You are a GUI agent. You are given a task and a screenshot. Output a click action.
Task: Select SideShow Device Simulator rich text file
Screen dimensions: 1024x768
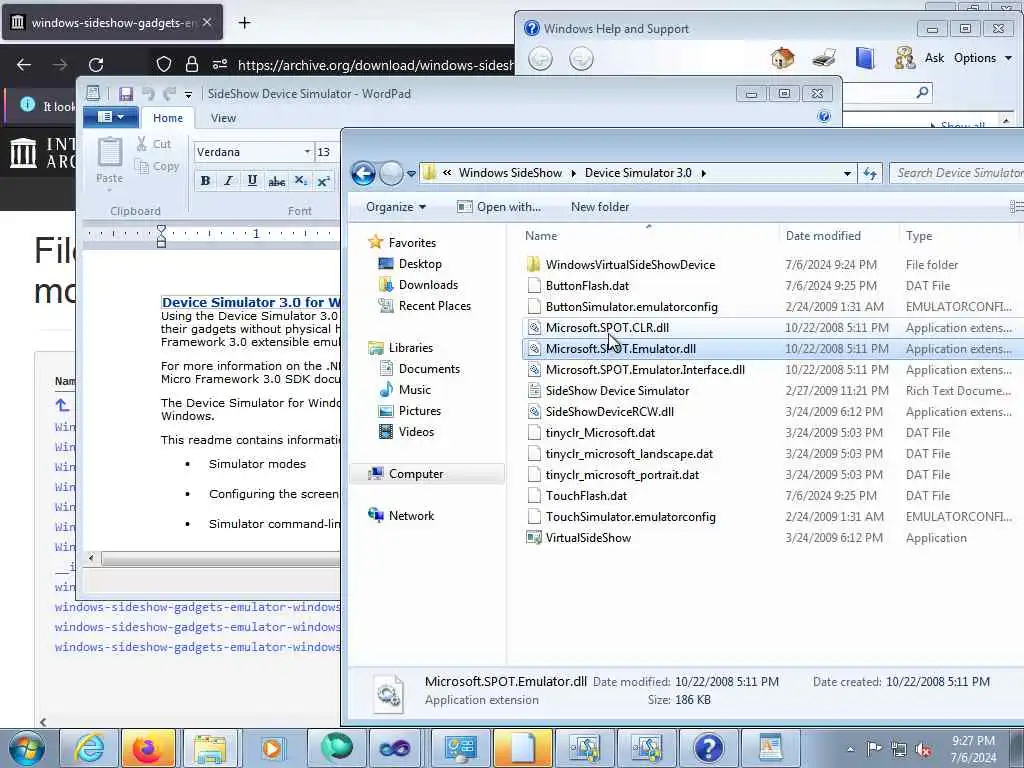coord(617,391)
